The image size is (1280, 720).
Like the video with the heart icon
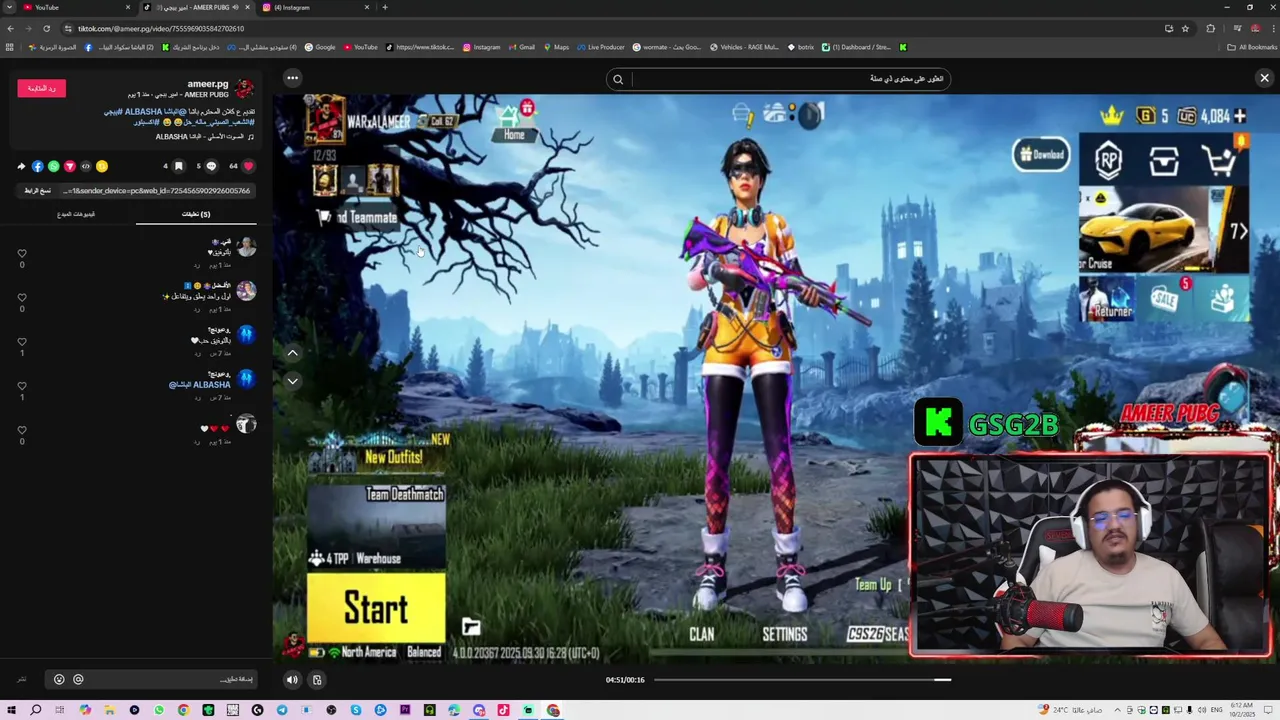coord(249,166)
